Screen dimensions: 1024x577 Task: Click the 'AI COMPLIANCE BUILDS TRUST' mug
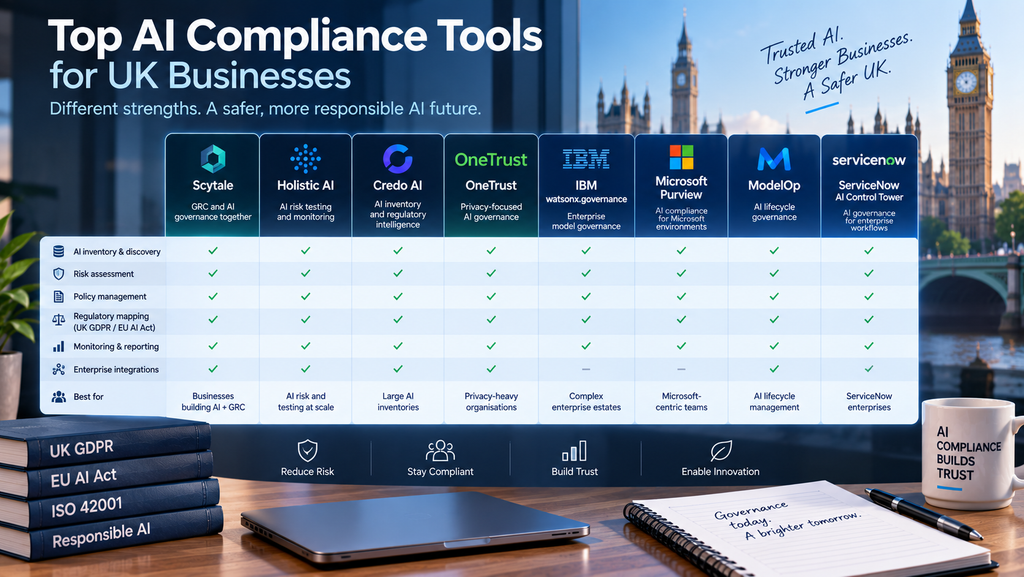coord(971,453)
